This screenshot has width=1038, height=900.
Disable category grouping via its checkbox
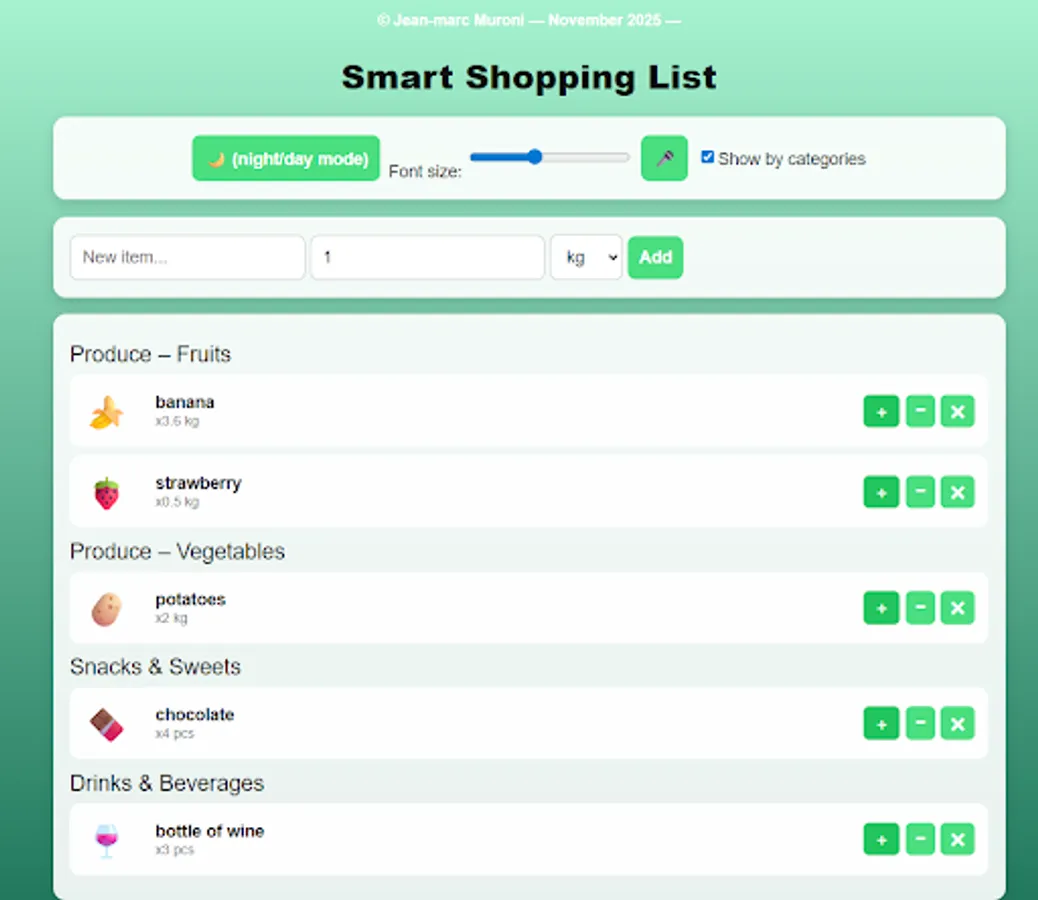click(708, 156)
